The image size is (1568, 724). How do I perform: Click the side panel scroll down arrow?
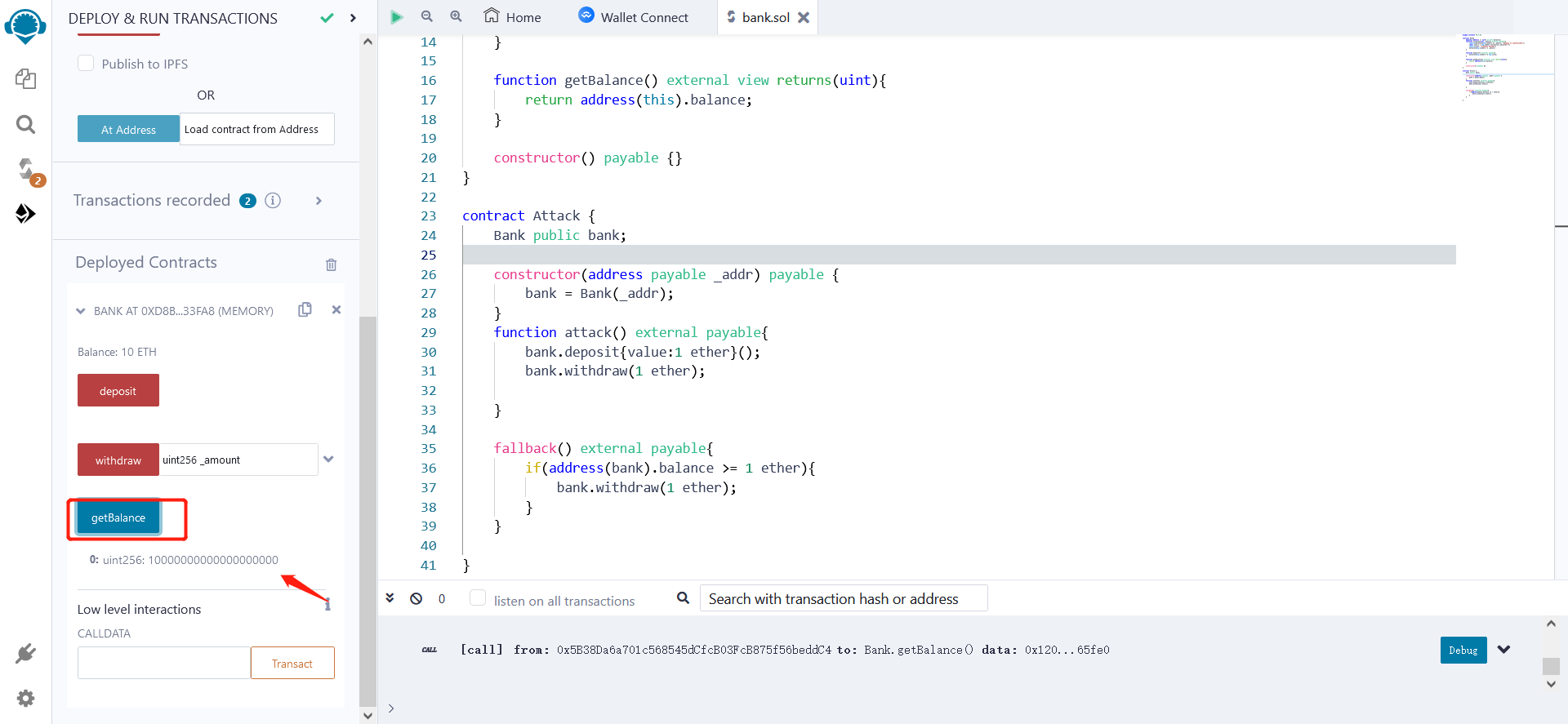point(367,716)
